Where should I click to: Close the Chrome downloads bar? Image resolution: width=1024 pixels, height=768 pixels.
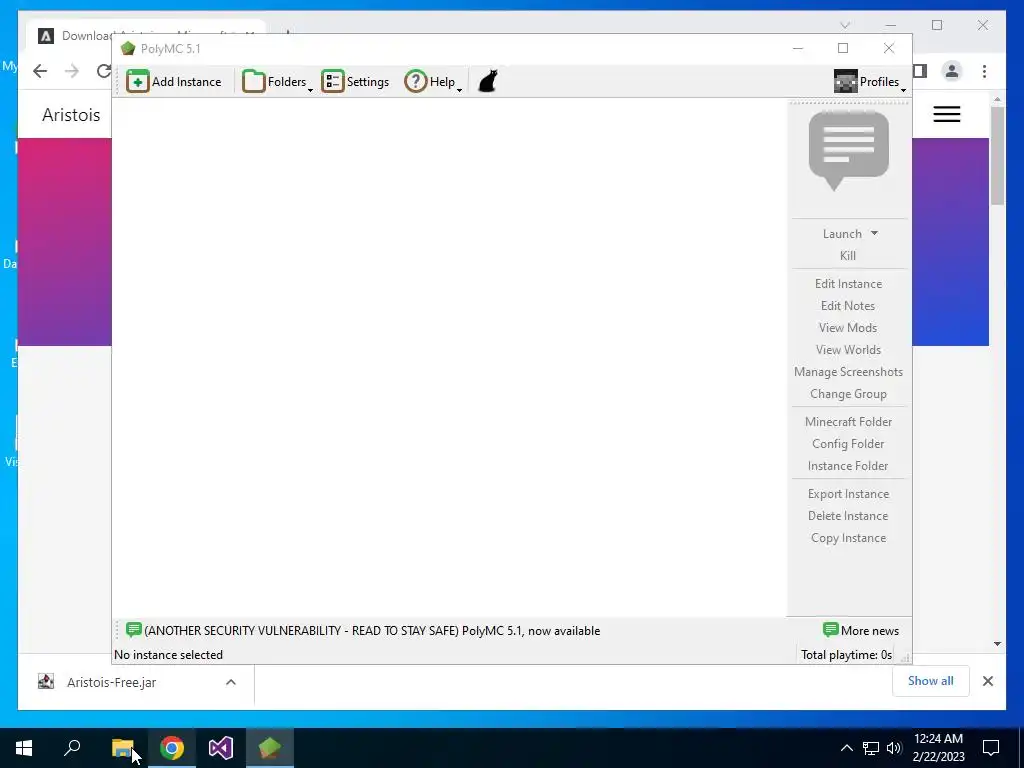[x=987, y=681]
